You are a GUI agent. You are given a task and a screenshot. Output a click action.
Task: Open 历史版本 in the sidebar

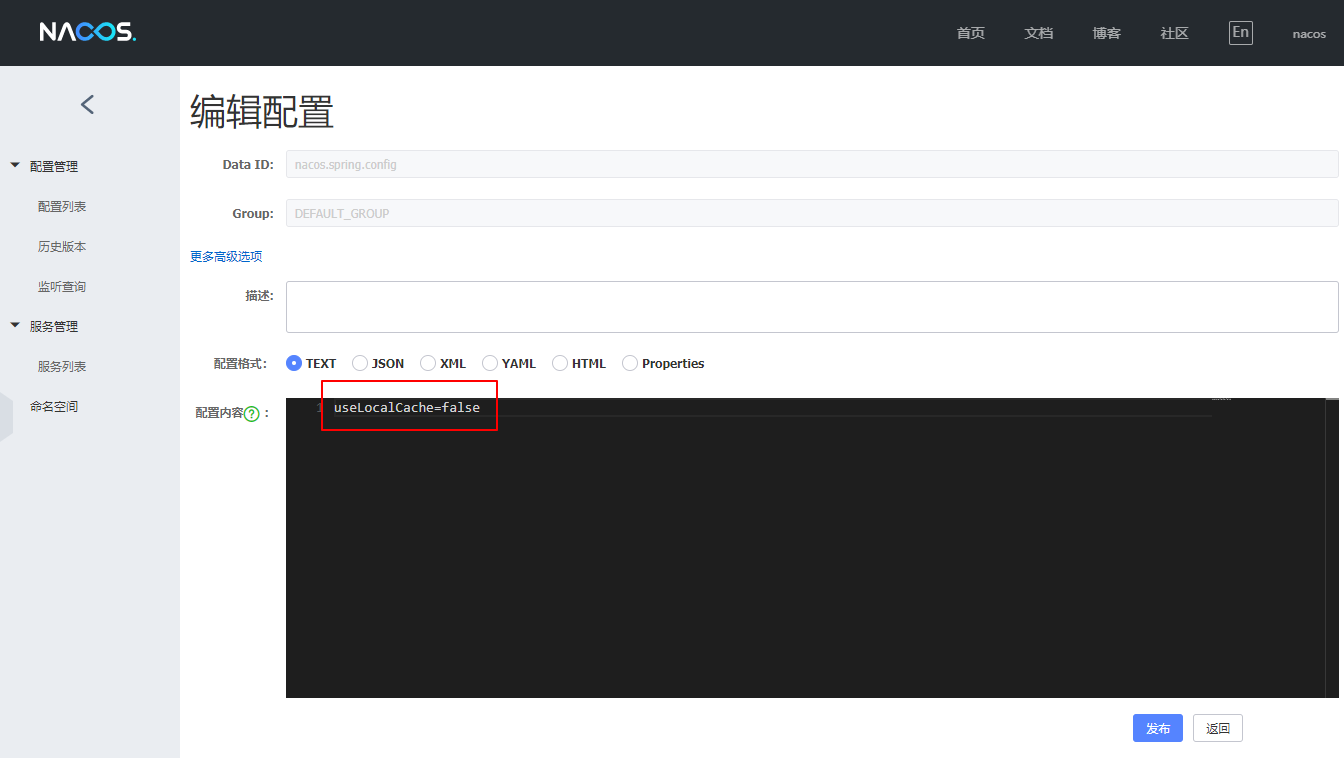(62, 246)
